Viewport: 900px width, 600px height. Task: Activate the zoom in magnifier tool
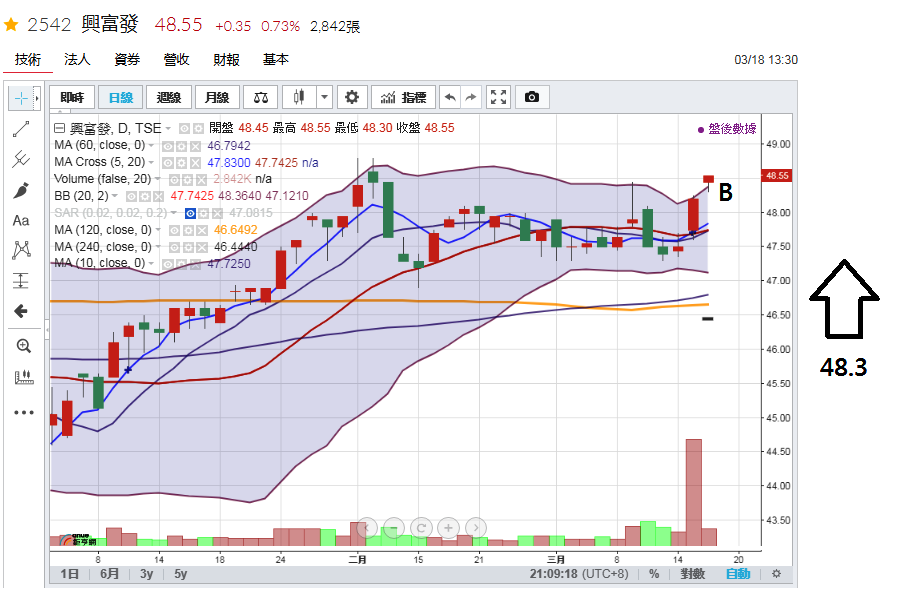[x=23, y=346]
